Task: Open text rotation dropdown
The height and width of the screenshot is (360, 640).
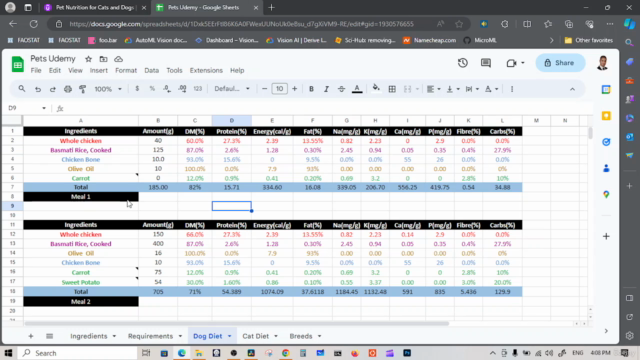Action: [491, 89]
